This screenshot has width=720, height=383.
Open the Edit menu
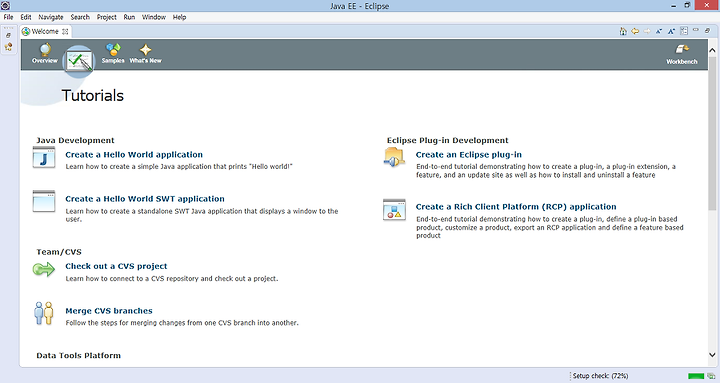click(26, 17)
